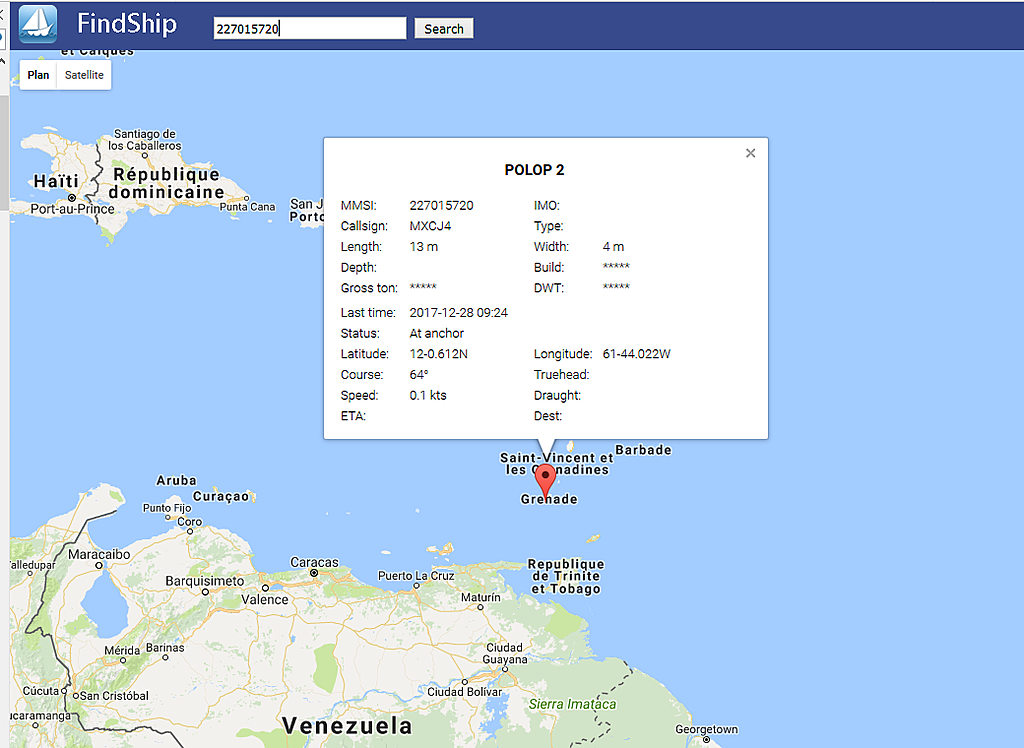Click the FindShip title text
The width and height of the screenshot is (1024, 748).
[x=127, y=24]
